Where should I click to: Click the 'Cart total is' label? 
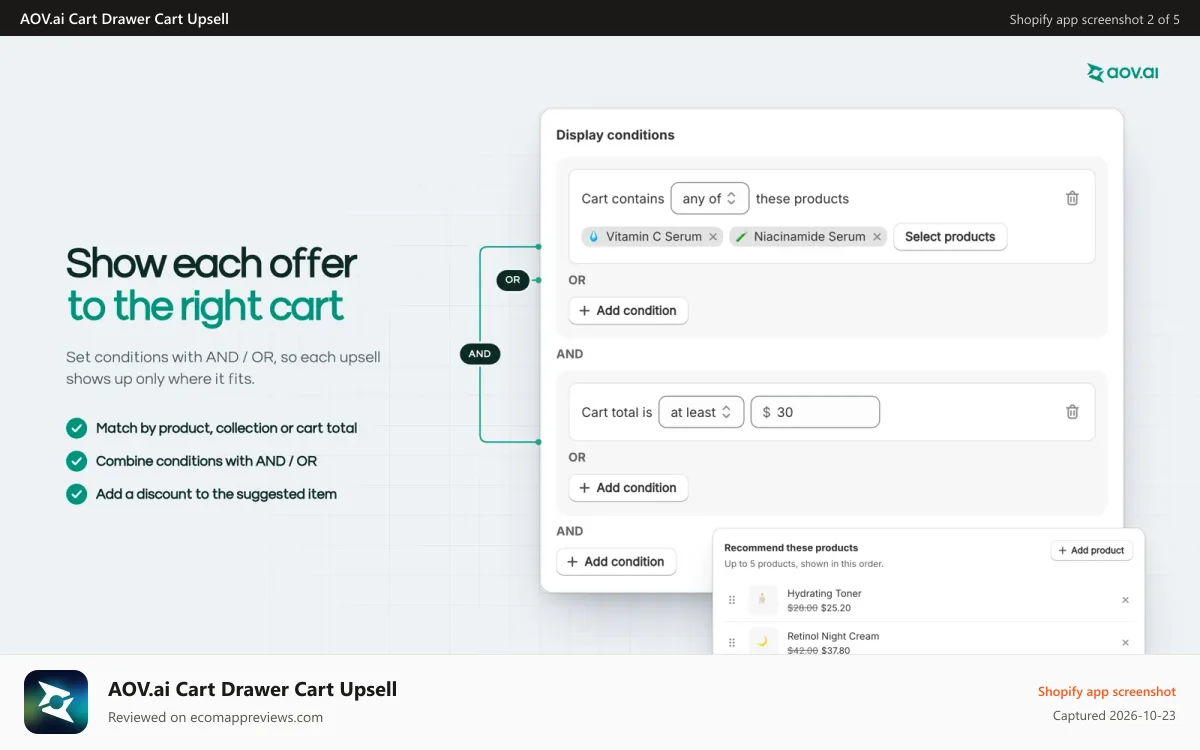617,412
